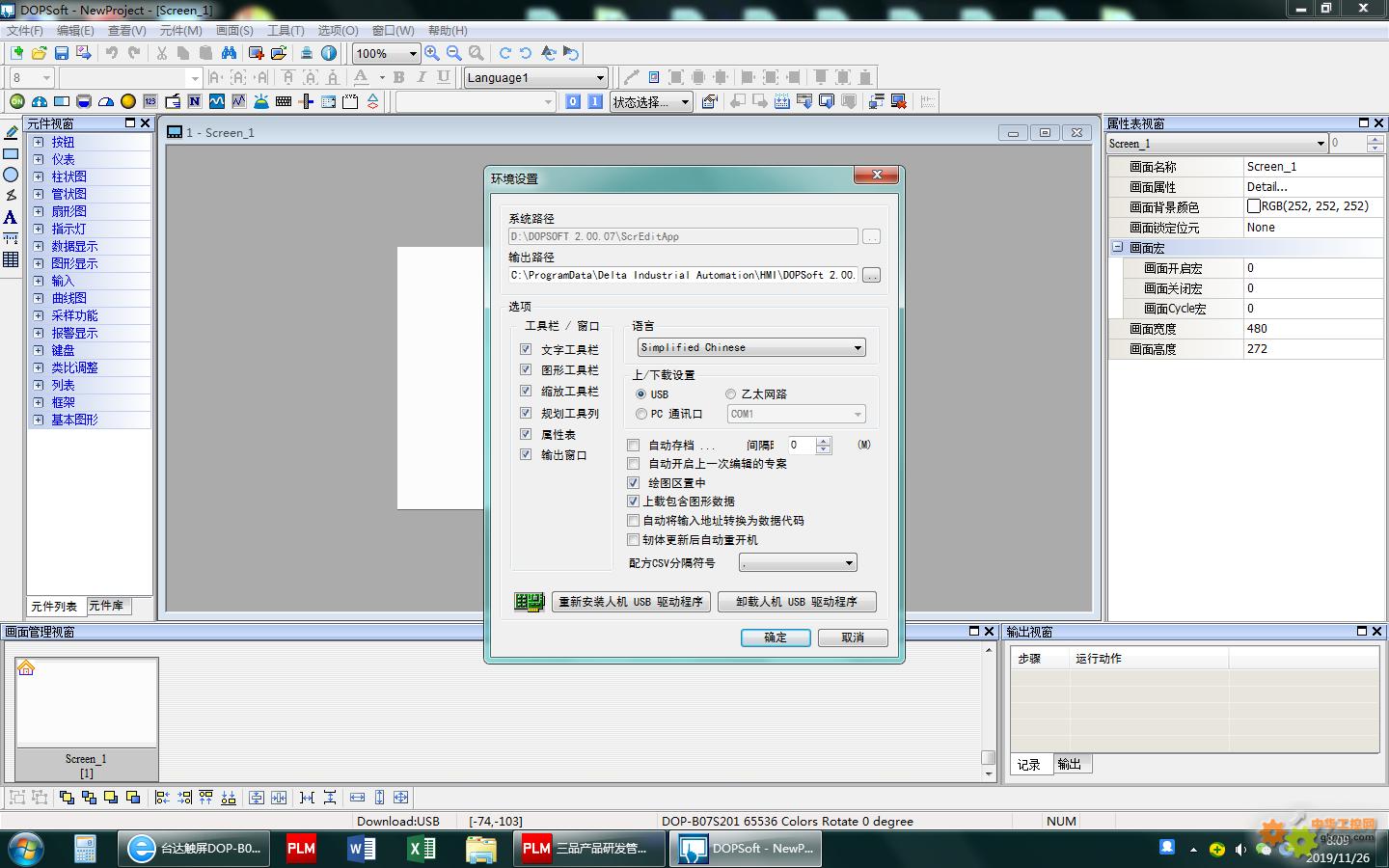
Task: Open the 文件(F) menu
Action: [25, 30]
